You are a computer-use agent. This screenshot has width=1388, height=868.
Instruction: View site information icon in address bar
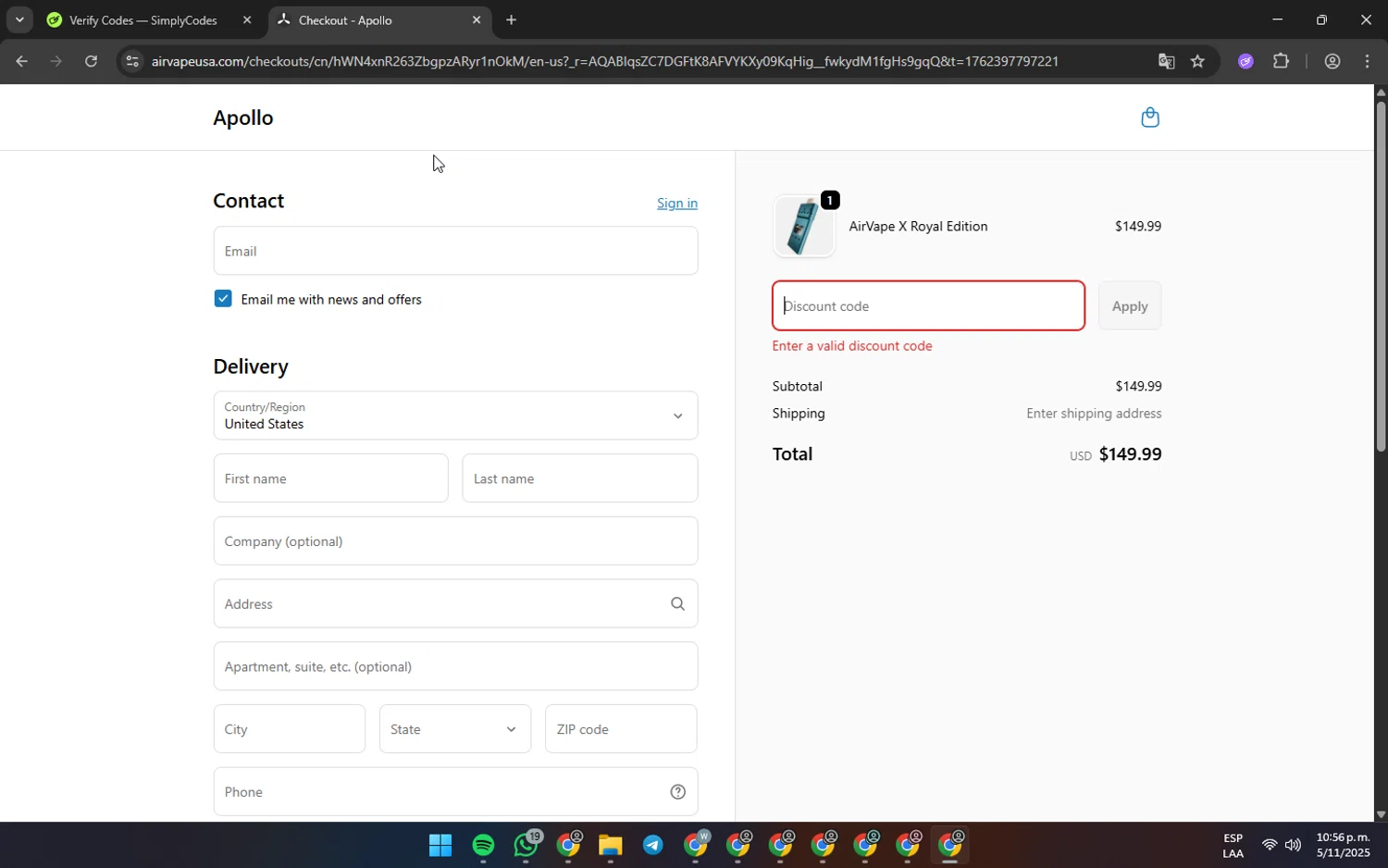click(132, 61)
